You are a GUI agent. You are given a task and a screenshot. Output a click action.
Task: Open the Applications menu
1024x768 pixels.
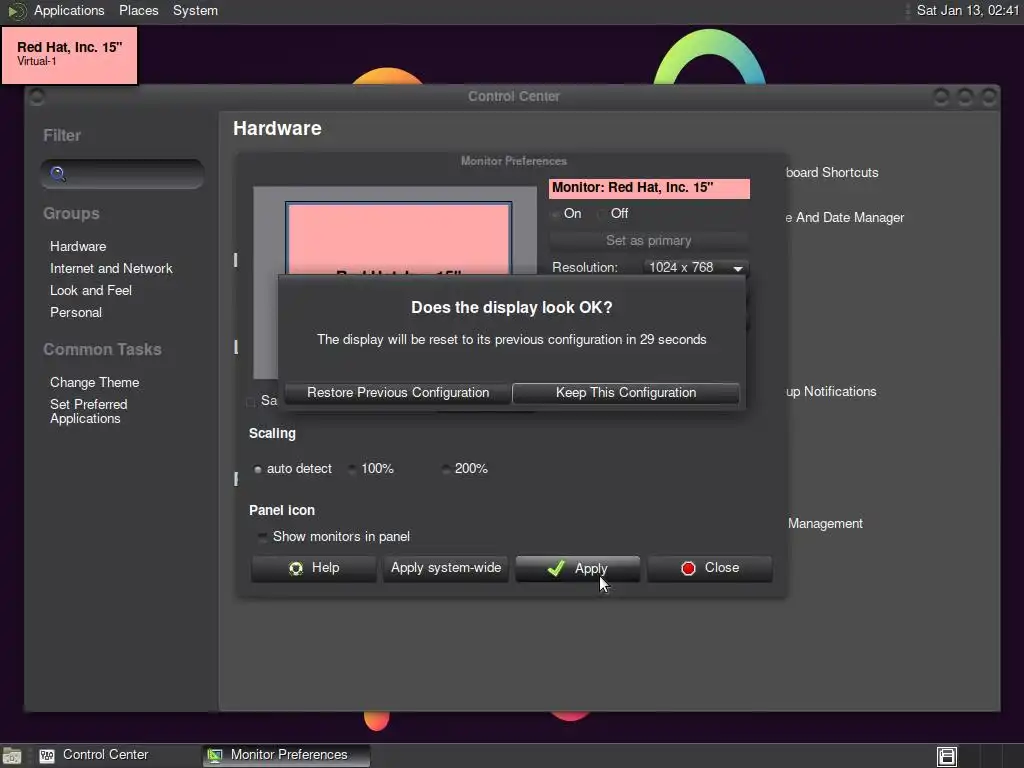(69, 10)
